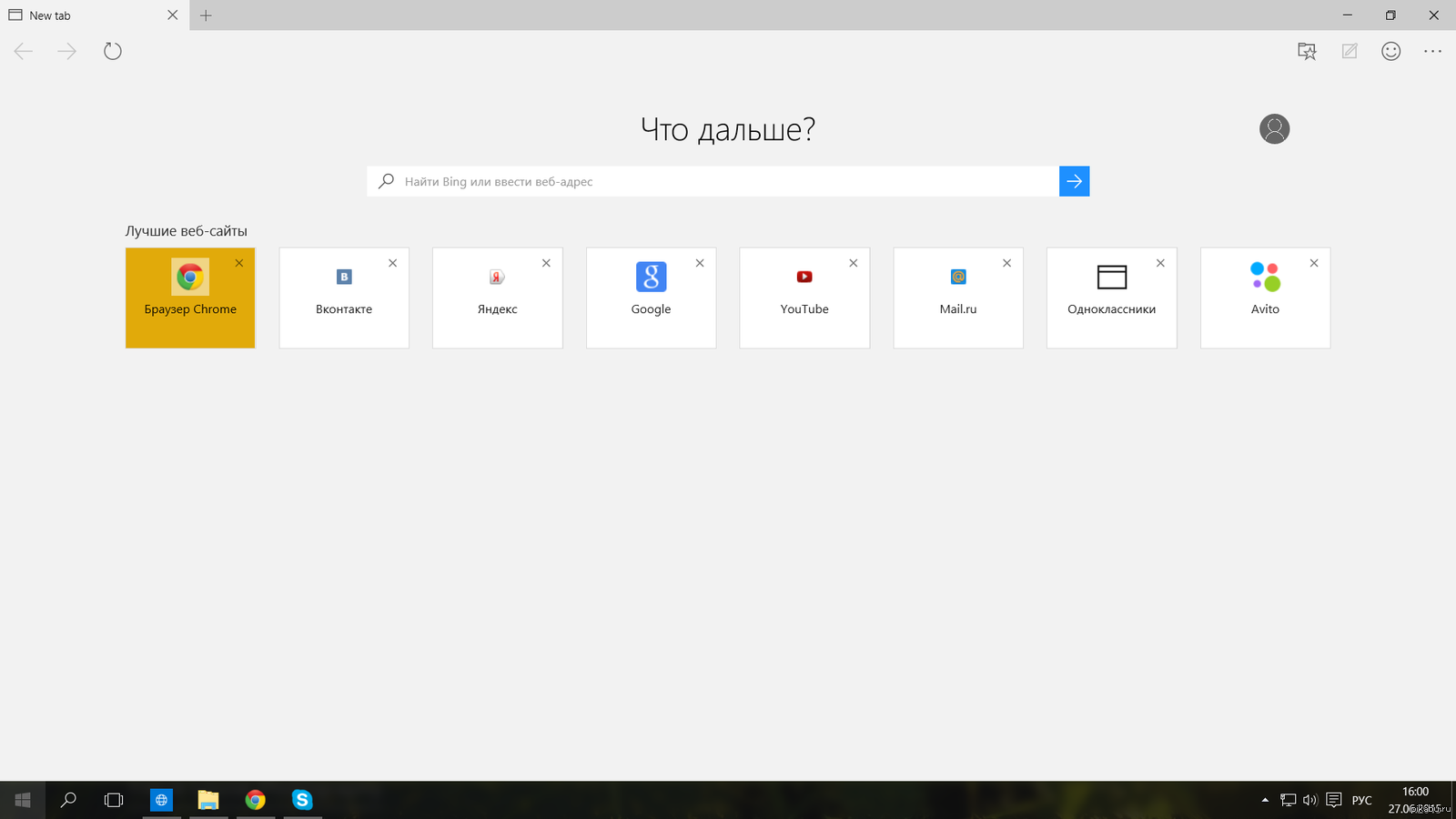The height and width of the screenshot is (819, 1456).
Task: Open the YouTube top site tile
Action: 804,298
